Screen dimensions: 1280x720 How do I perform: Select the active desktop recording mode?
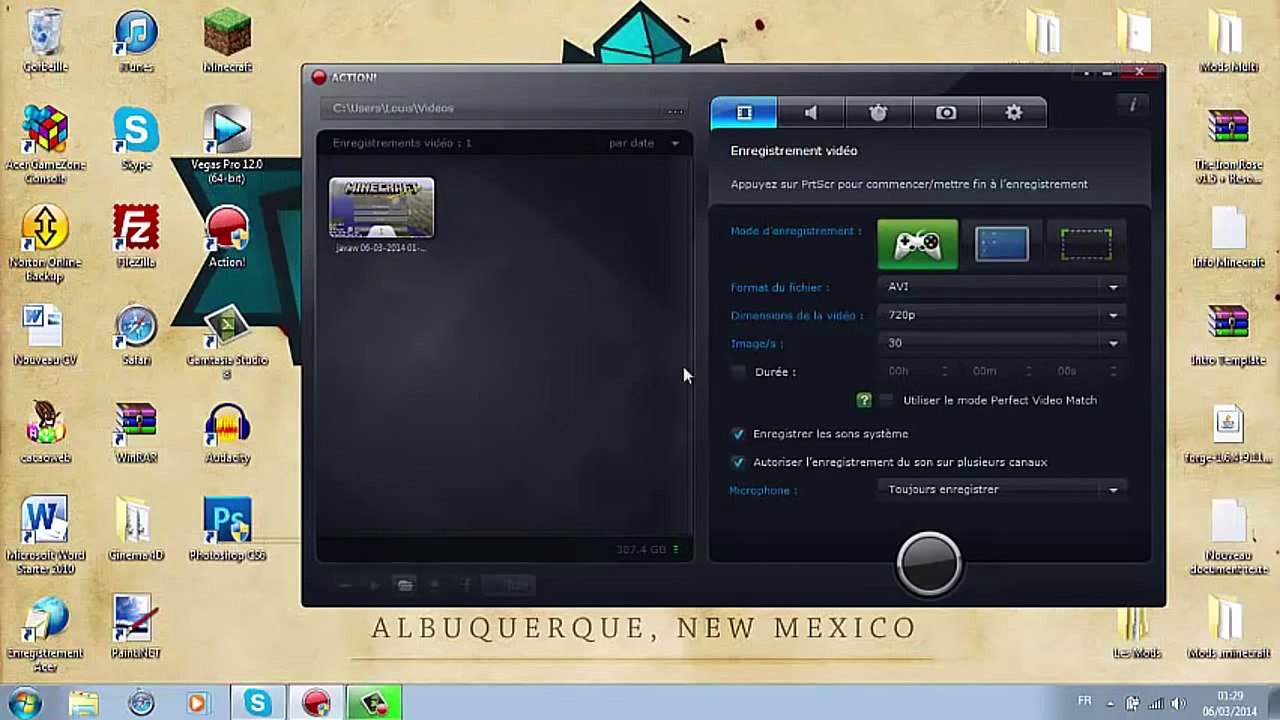[x=1002, y=244]
